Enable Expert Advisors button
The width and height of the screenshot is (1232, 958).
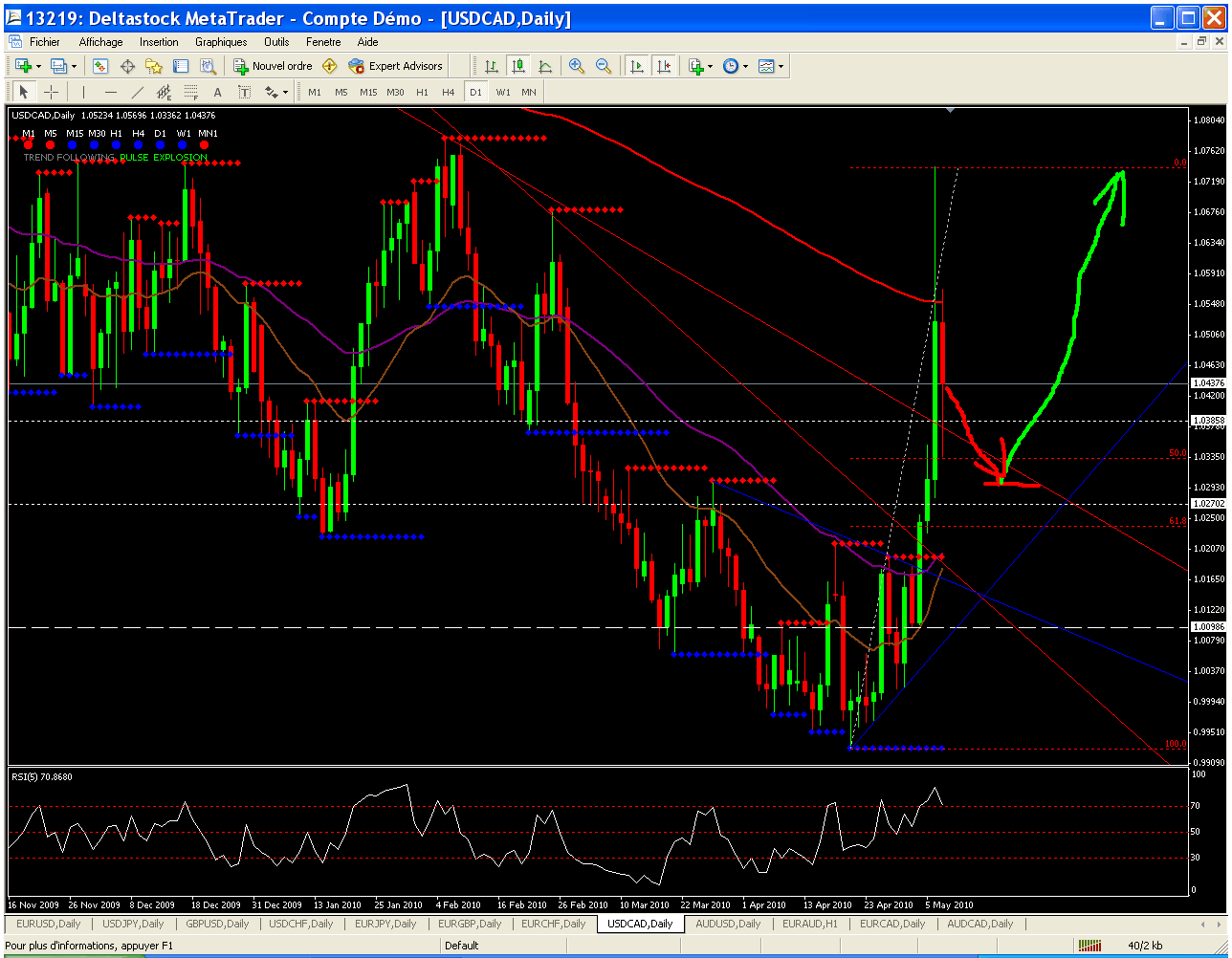396,66
